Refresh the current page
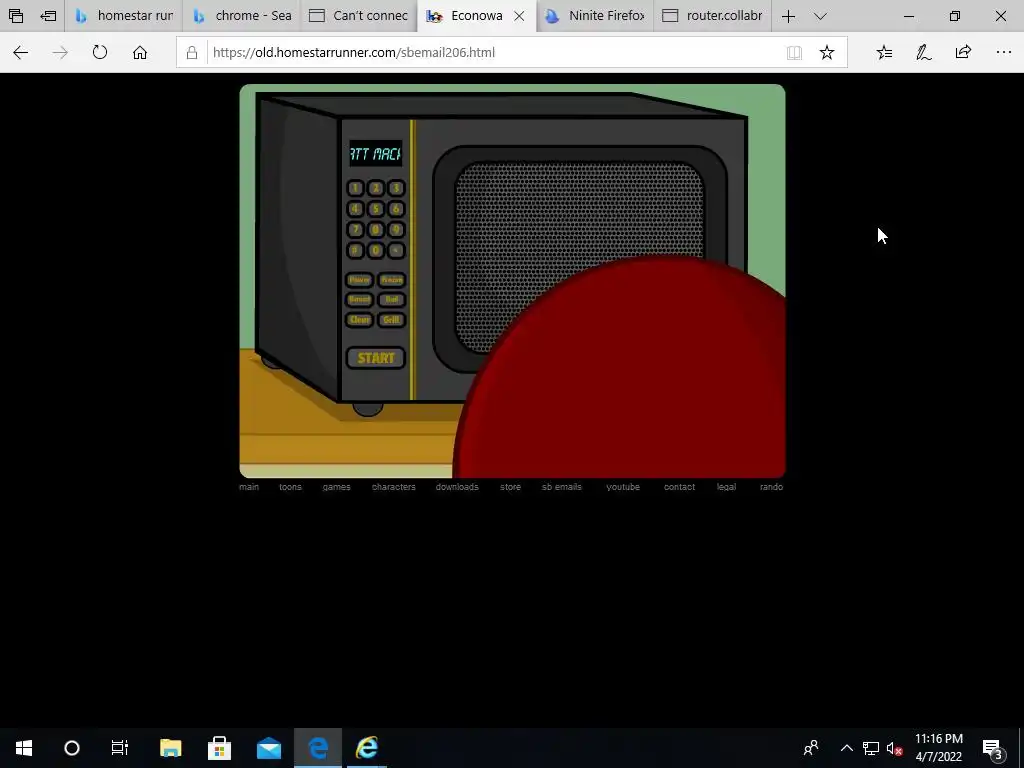 coord(100,52)
